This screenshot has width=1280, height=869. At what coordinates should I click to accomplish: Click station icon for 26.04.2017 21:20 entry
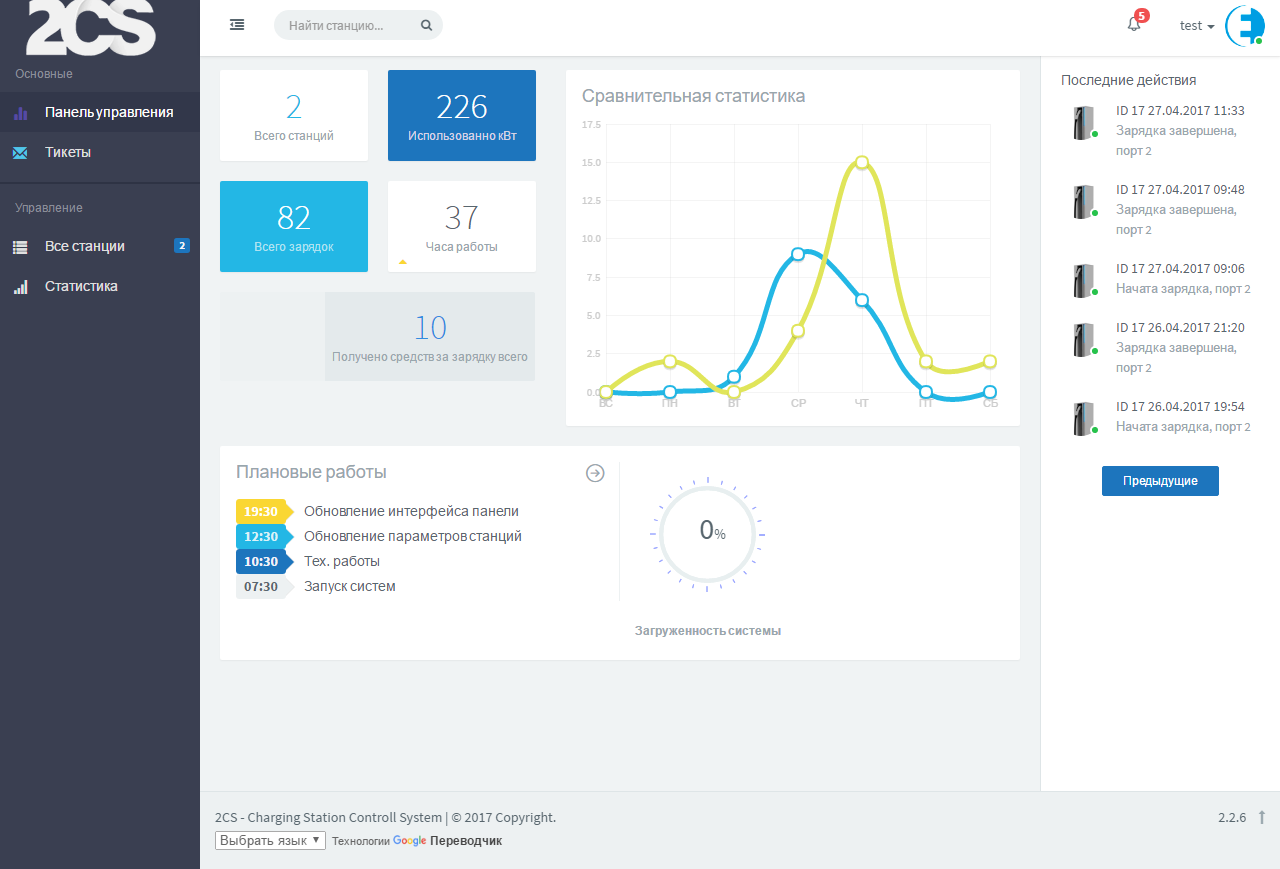tap(1085, 340)
